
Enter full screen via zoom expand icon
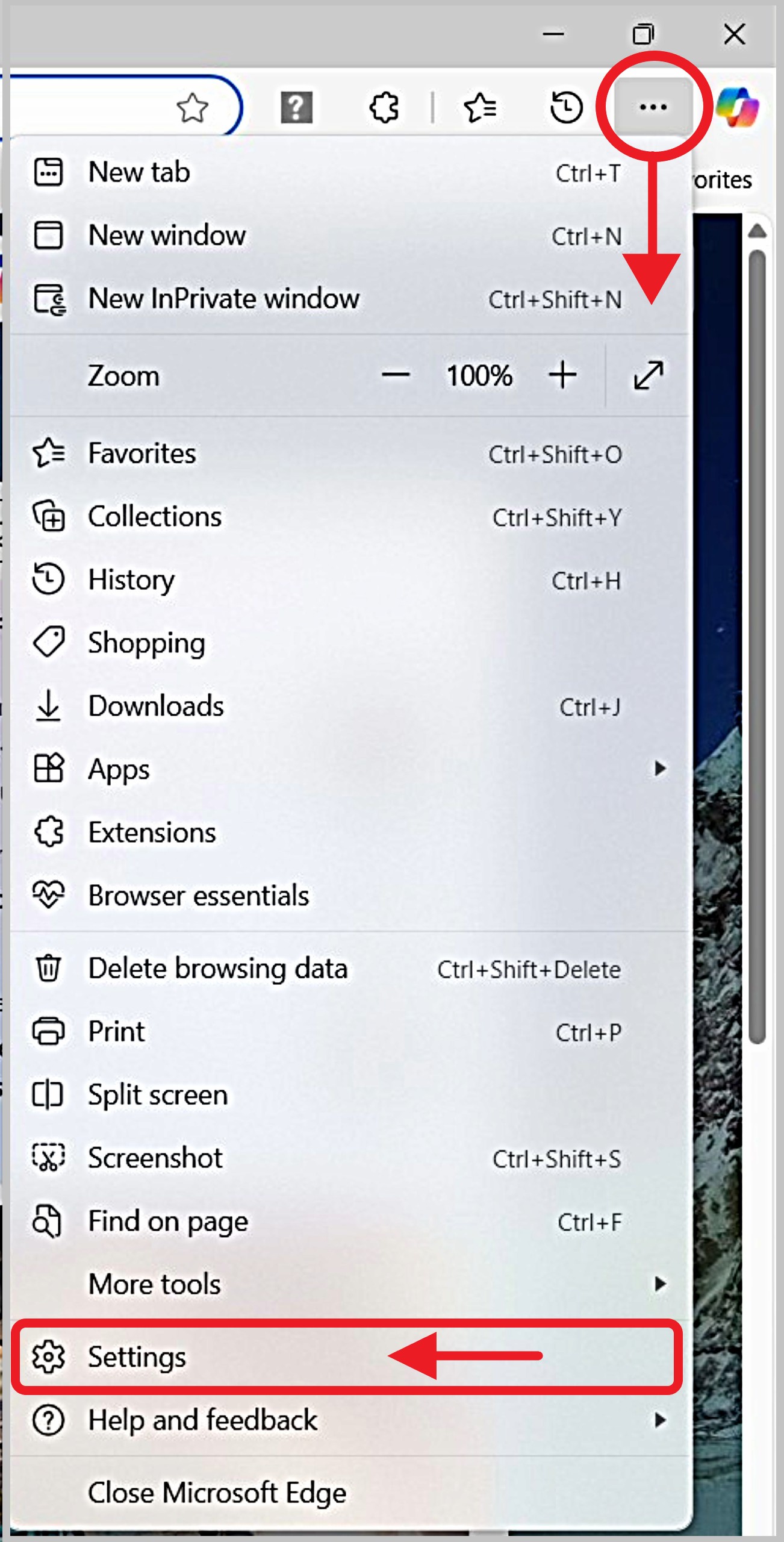(x=649, y=375)
